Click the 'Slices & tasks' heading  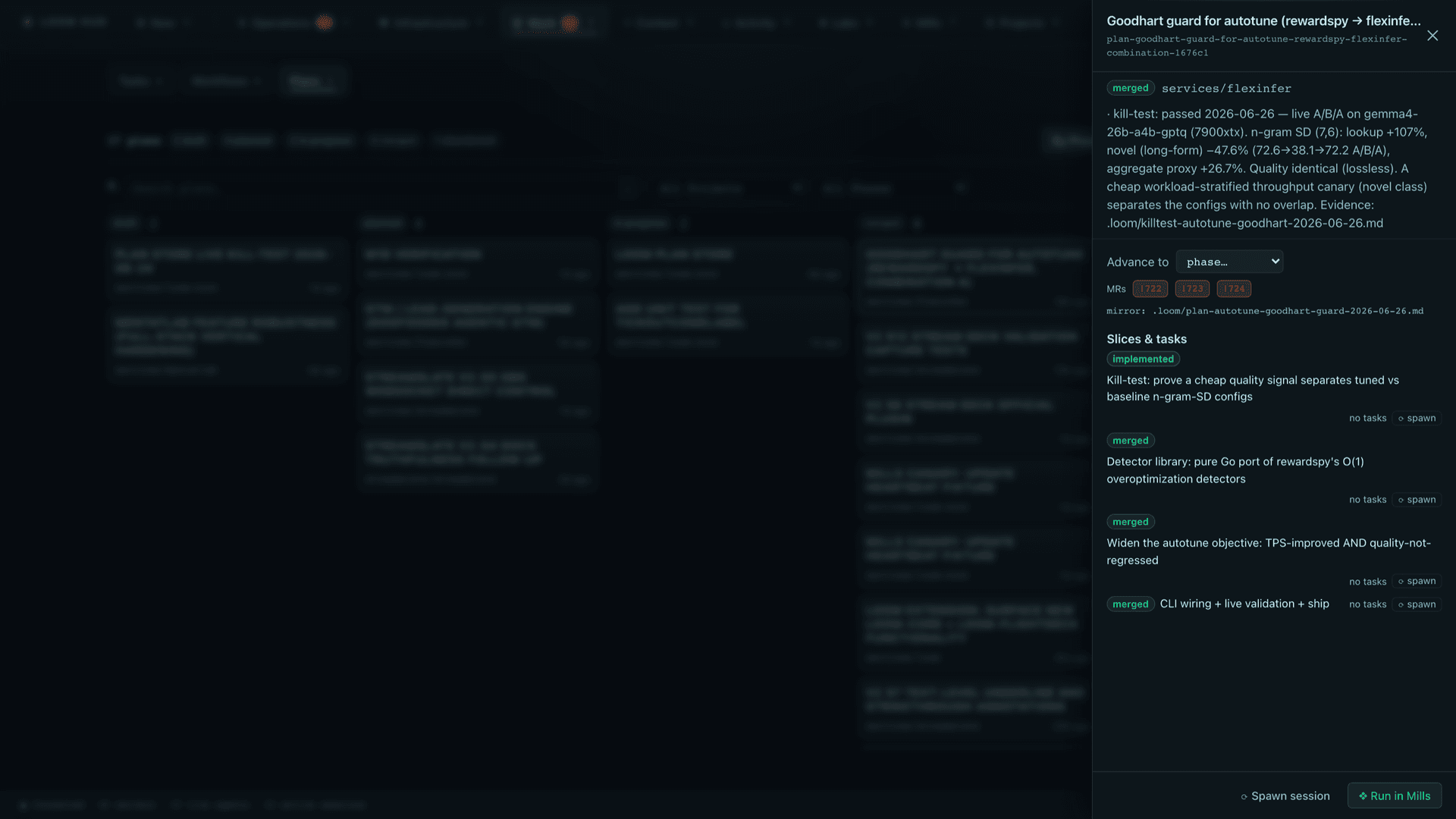tap(1147, 339)
